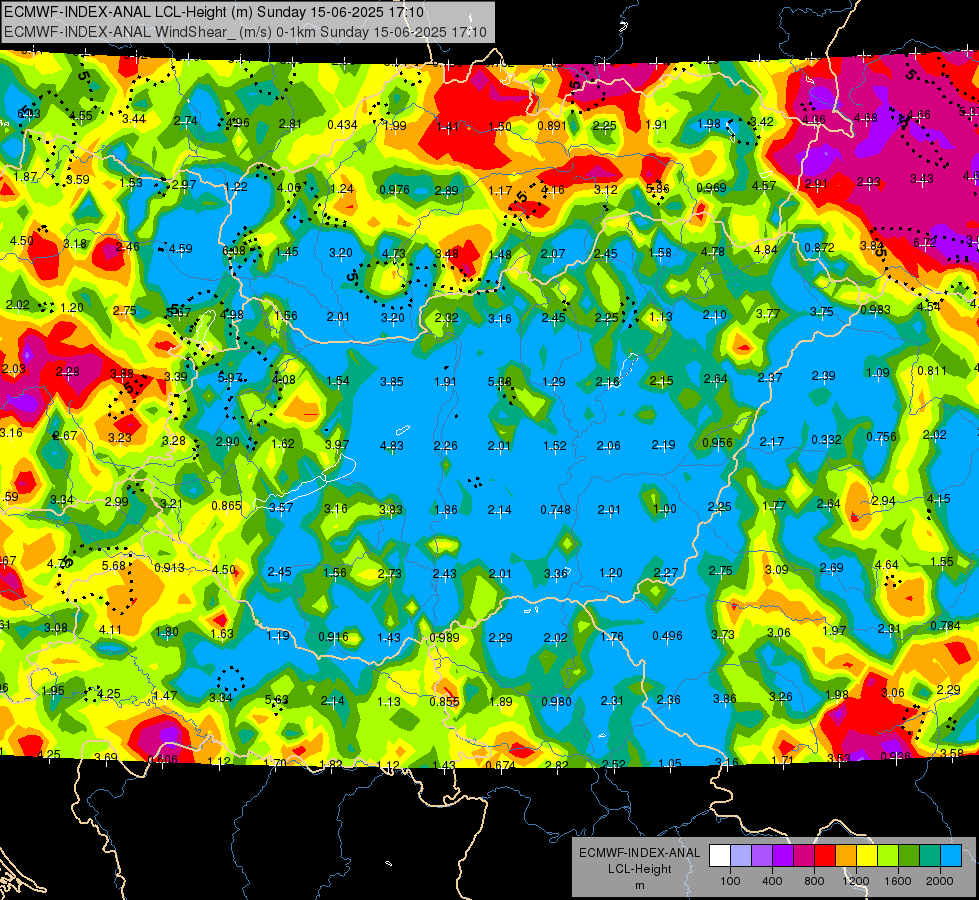Screen dimensions: 979x900
Task: Click the wind shear value 3.97
Action: click(x=337, y=445)
